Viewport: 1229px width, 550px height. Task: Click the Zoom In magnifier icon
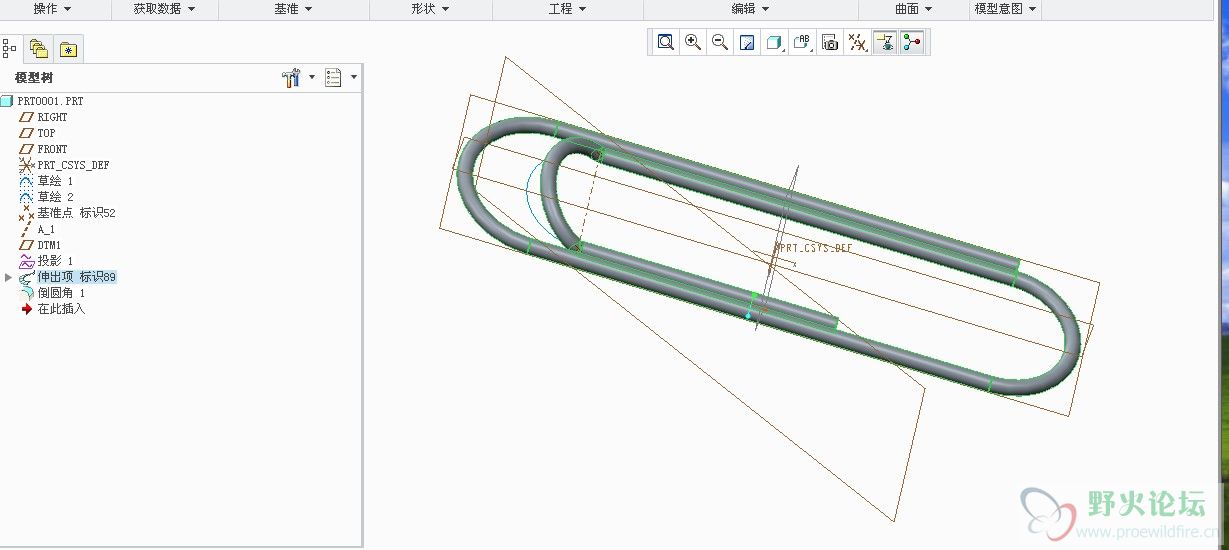pyautogui.click(x=693, y=42)
